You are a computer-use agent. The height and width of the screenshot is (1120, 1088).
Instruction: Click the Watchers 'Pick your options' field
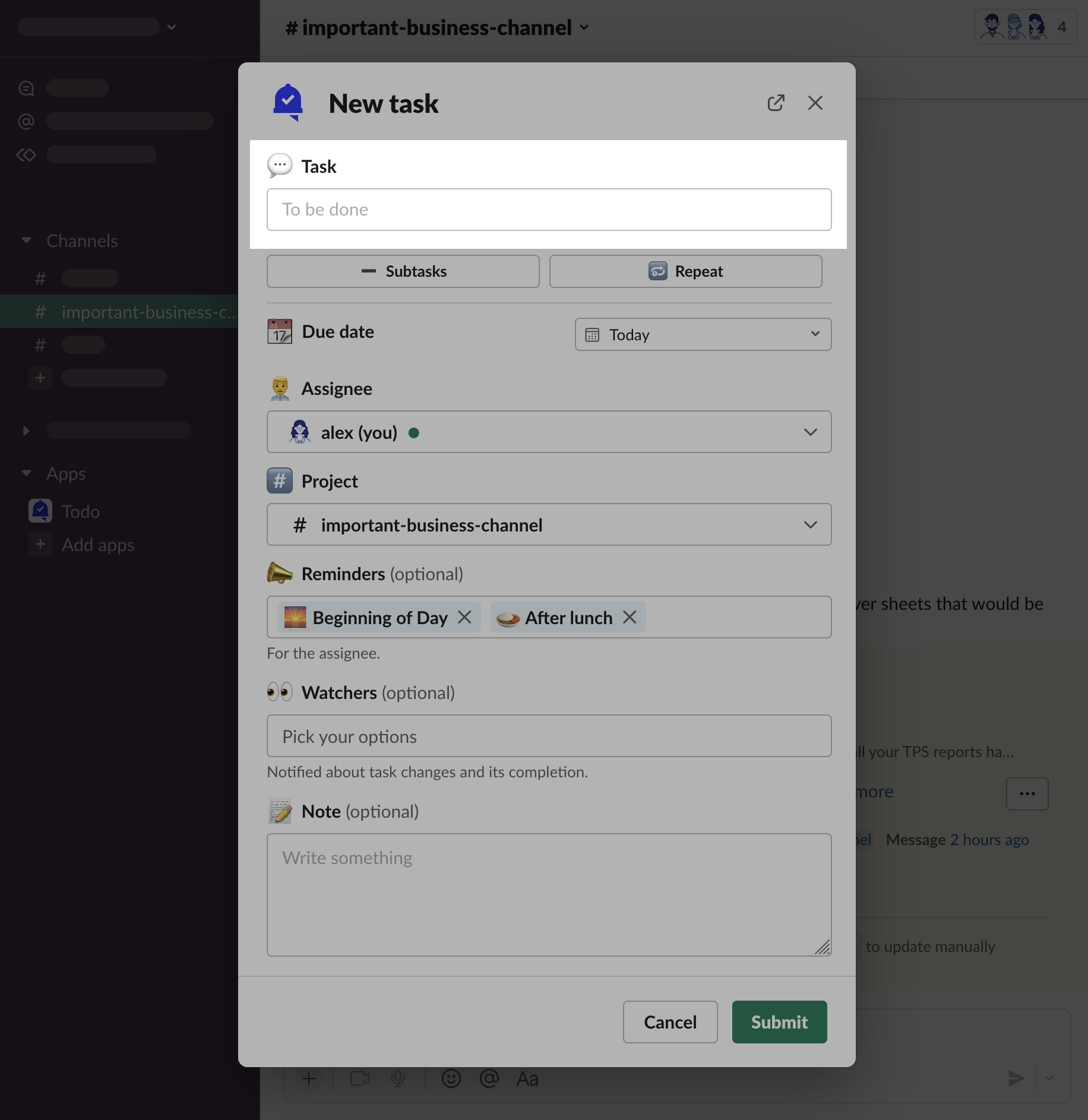tap(549, 736)
